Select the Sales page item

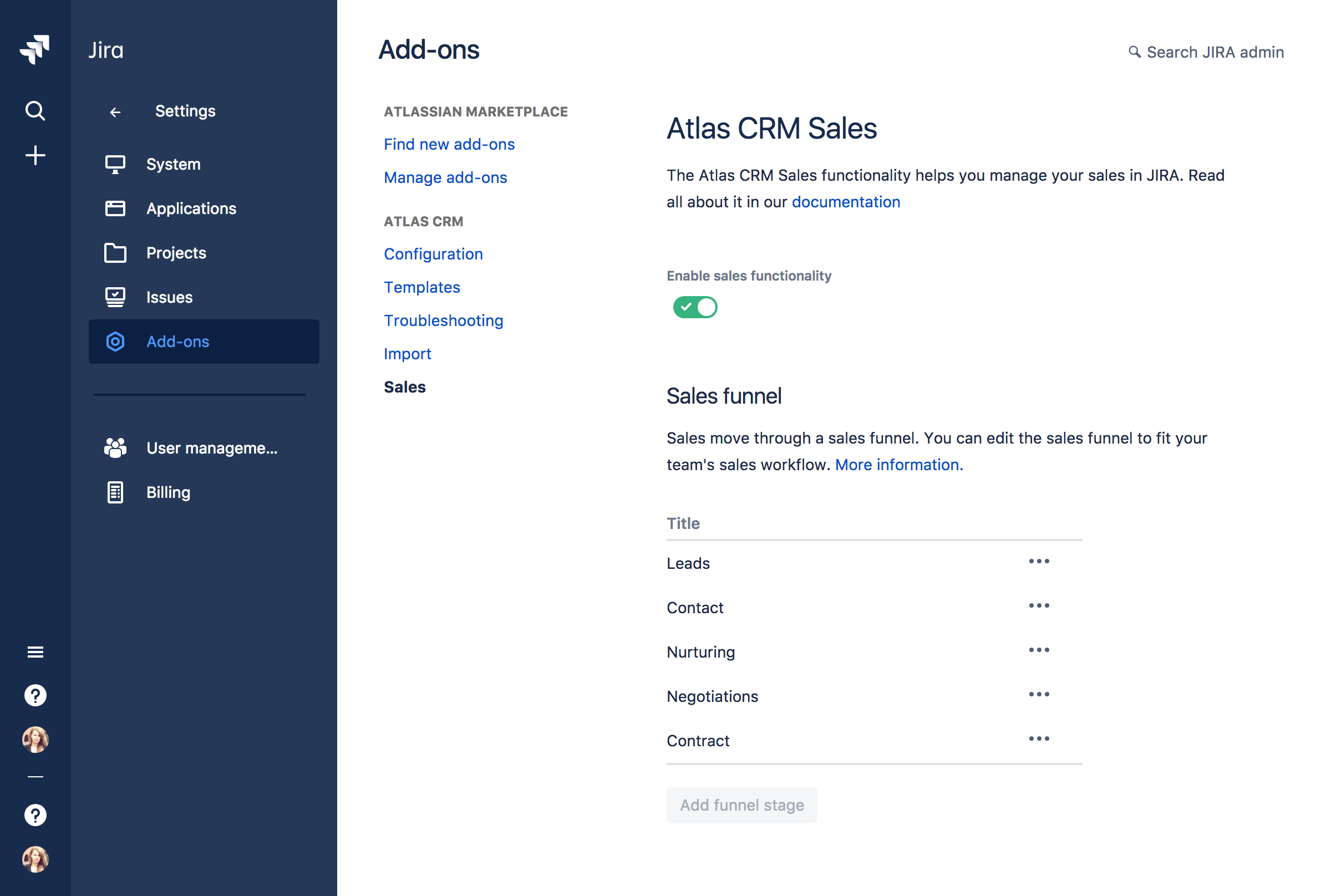pyautogui.click(x=405, y=387)
